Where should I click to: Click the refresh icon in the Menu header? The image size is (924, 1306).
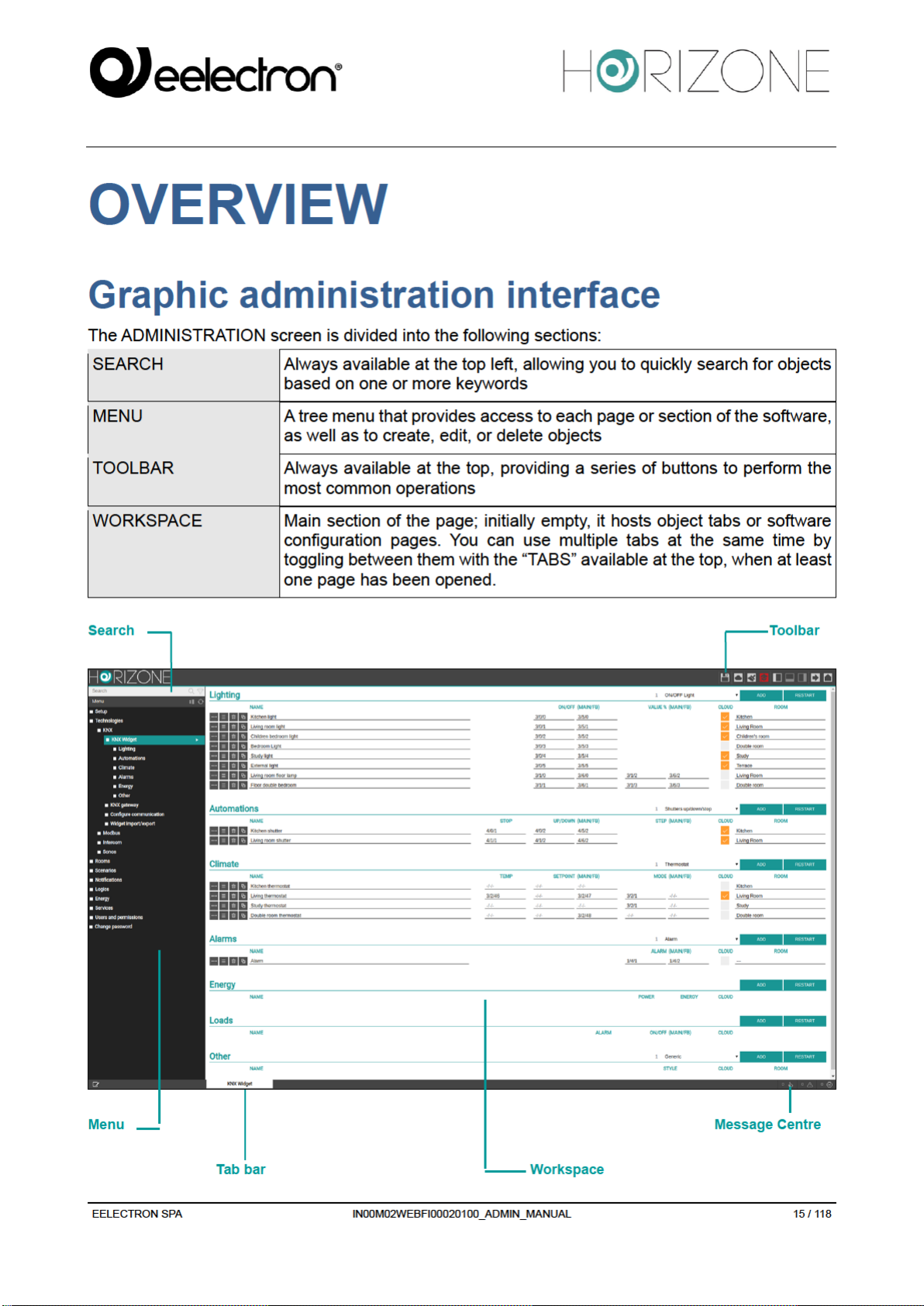[x=201, y=701]
